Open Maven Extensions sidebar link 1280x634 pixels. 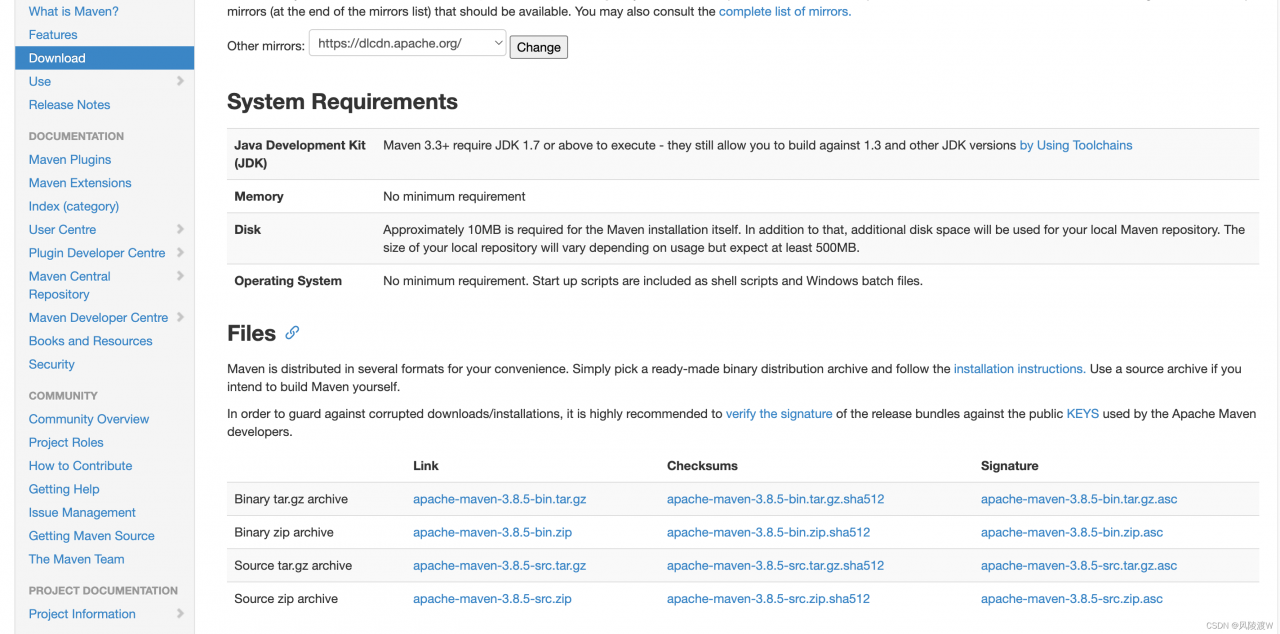point(80,183)
